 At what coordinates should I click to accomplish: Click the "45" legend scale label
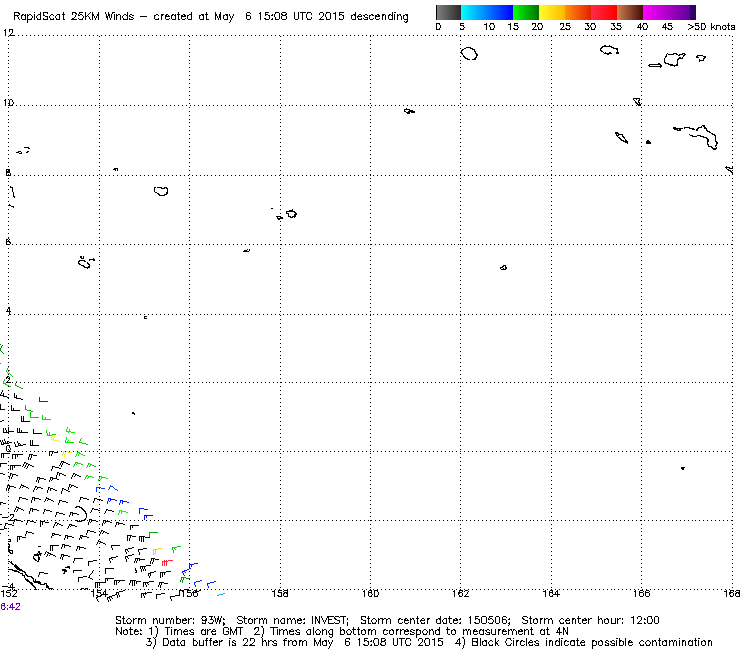(667, 27)
